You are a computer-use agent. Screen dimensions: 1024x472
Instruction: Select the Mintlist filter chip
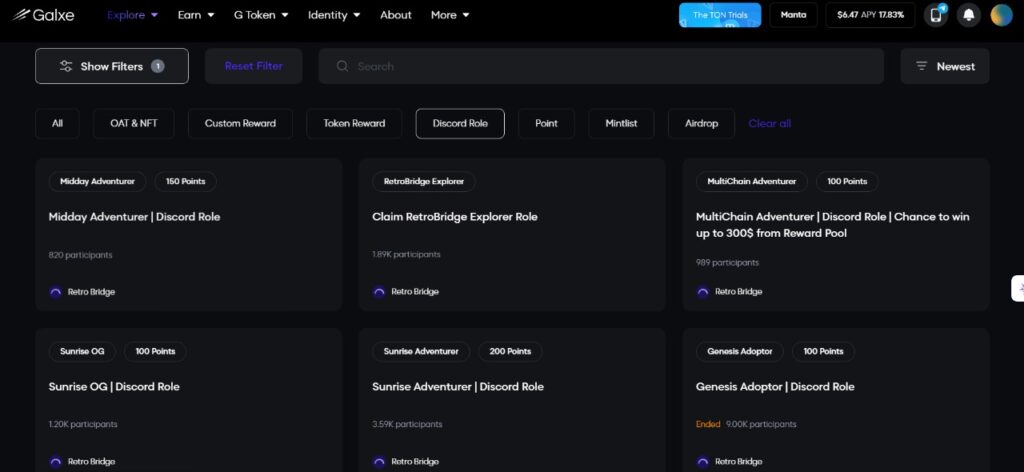coord(621,123)
